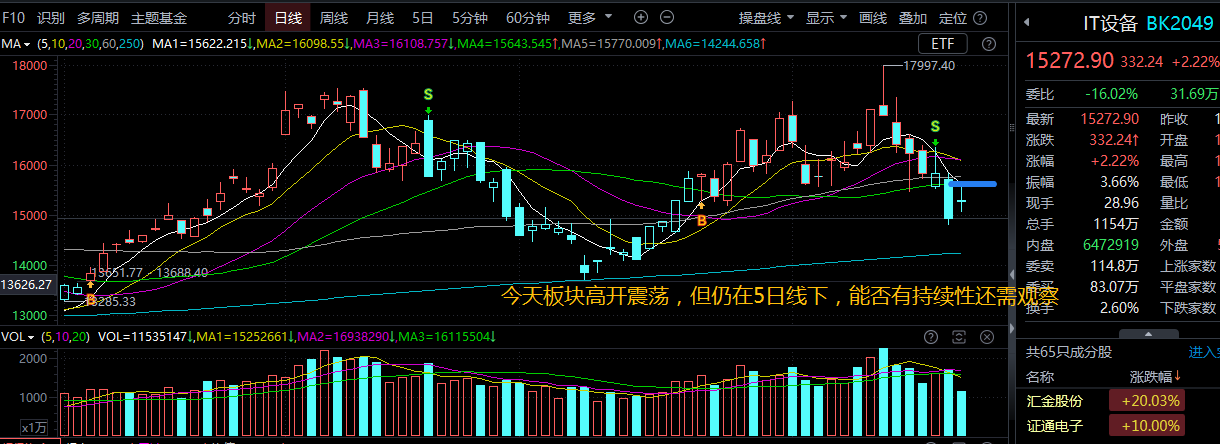Screen dimensions: 1220x444
Task: Select the 5日 period tab
Action: pos(423,17)
